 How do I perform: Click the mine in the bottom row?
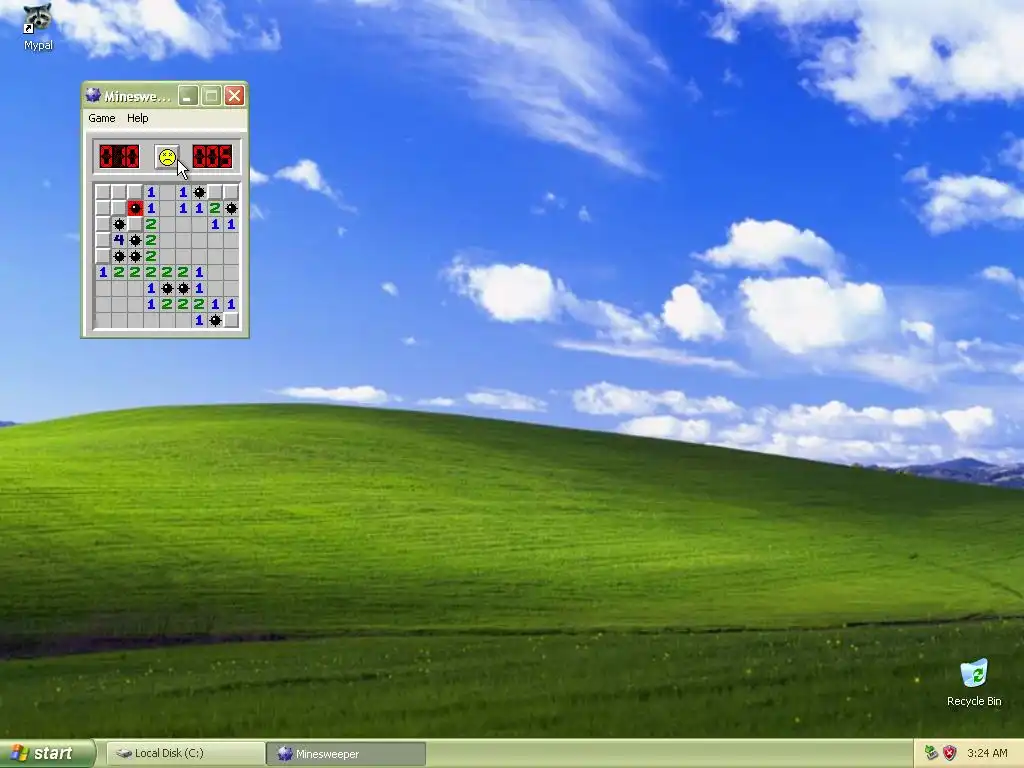216,320
